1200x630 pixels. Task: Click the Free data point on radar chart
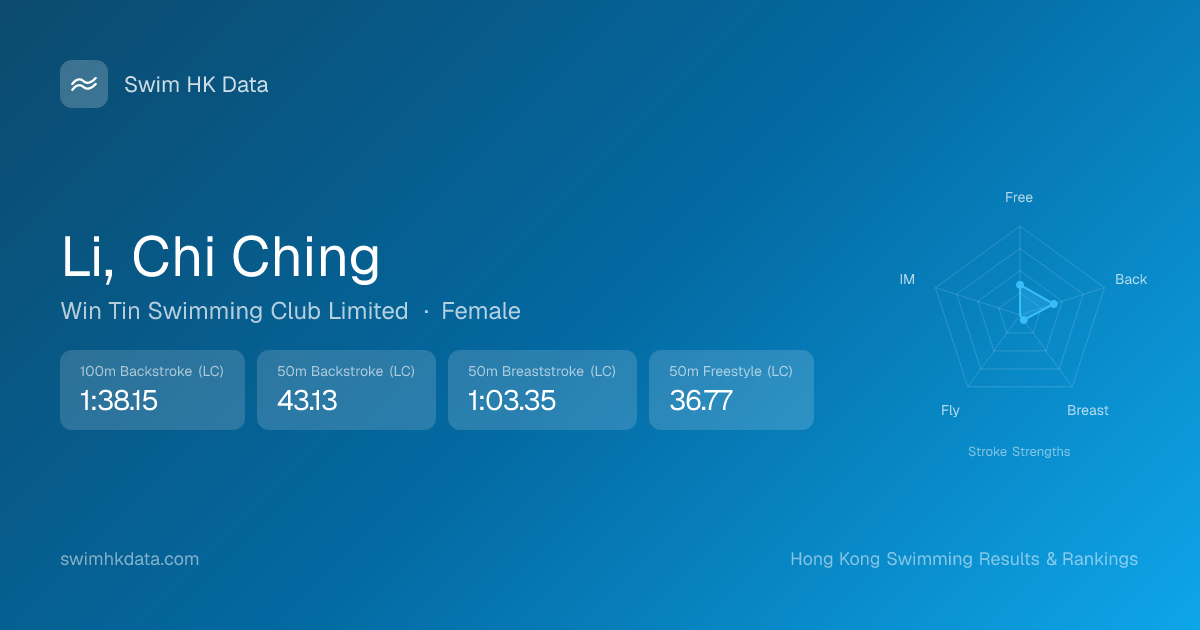tap(1019, 285)
